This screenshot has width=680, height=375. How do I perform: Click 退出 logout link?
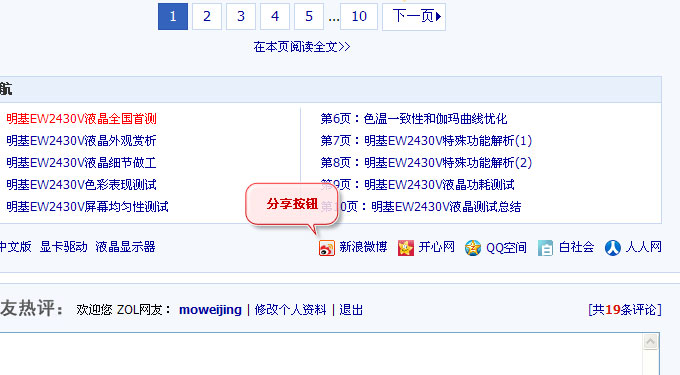tap(351, 310)
